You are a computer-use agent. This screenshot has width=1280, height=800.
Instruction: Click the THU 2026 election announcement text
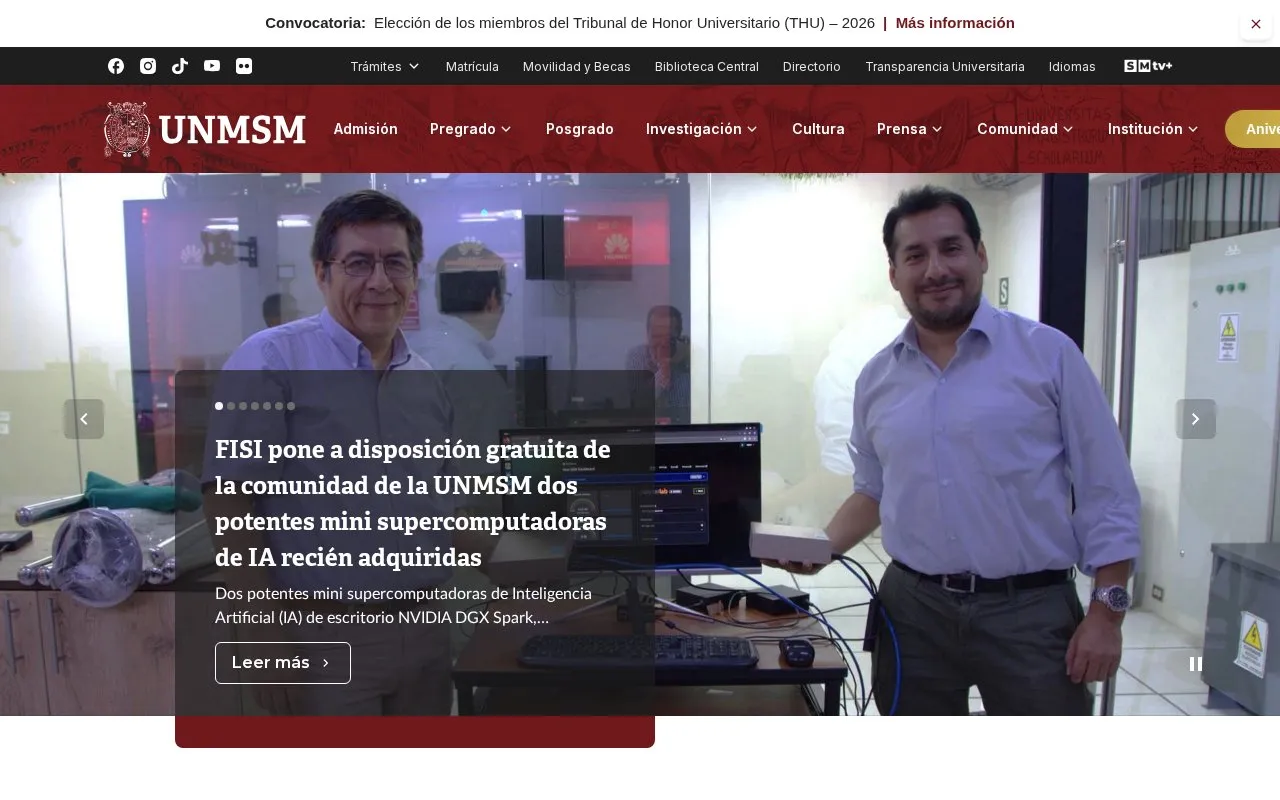[624, 23]
